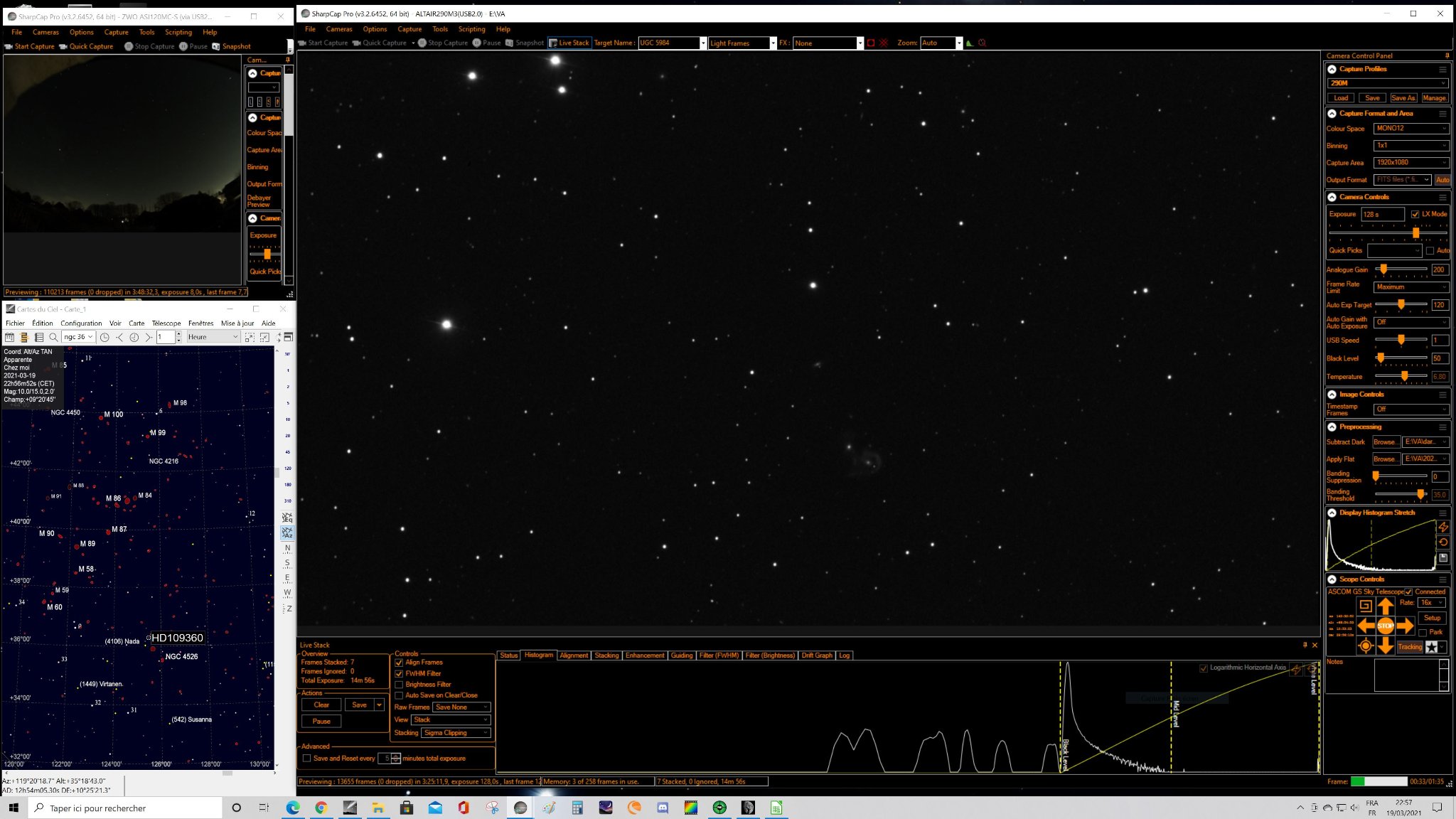Click the Live Stack toolbar button
1456x819 pixels.
click(x=569, y=43)
